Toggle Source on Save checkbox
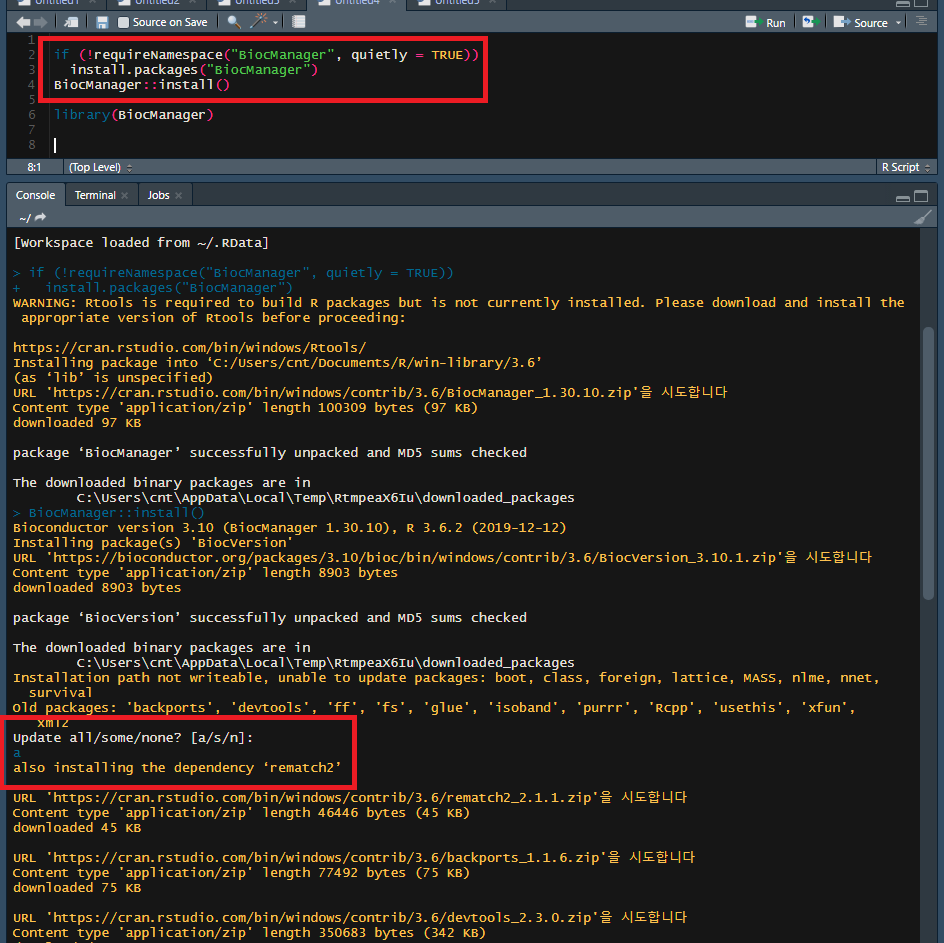The width and height of the screenshot is (944, 943). tap(123, 22)
